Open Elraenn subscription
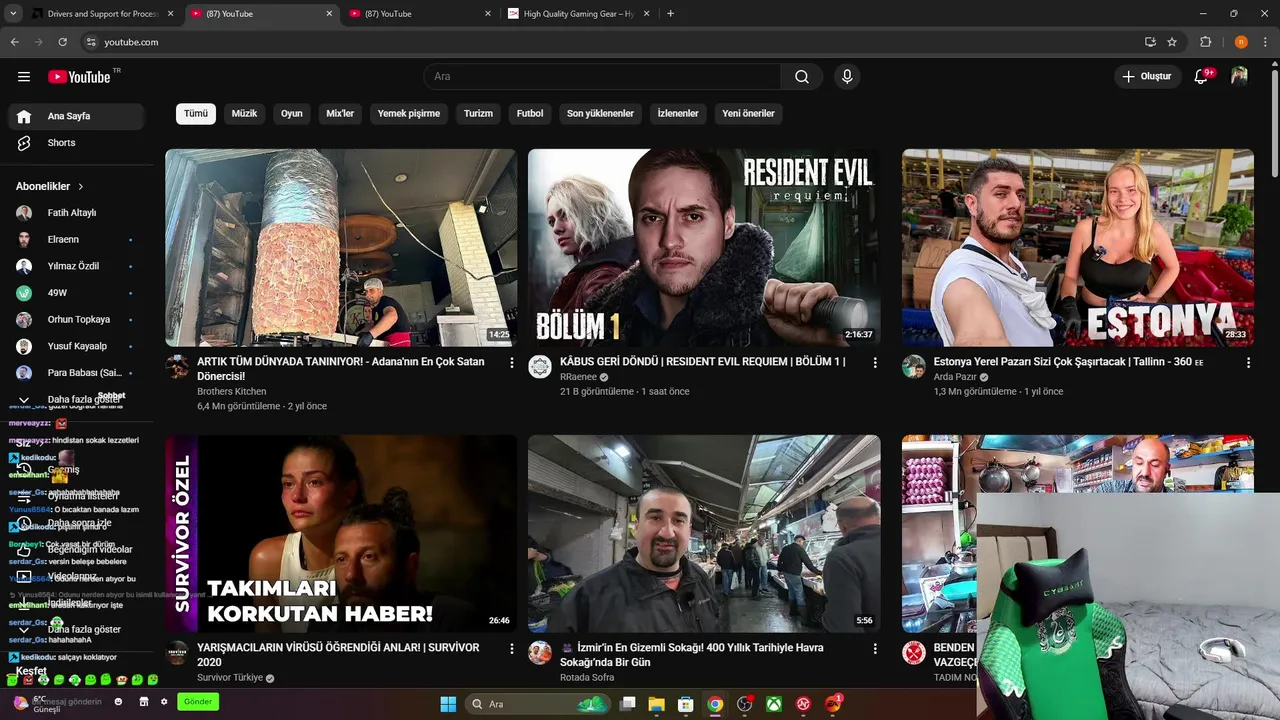This screenshot has width=1280, height=720. [x=76, y=240]
